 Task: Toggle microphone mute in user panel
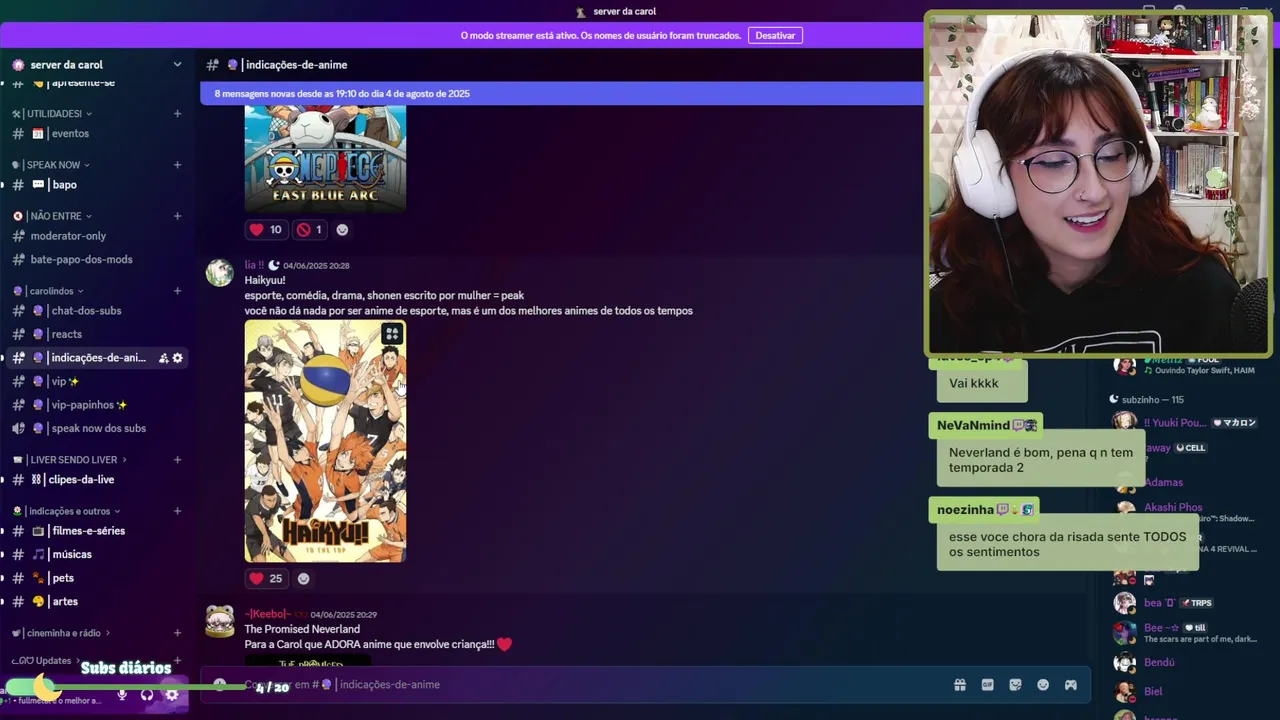122,694
